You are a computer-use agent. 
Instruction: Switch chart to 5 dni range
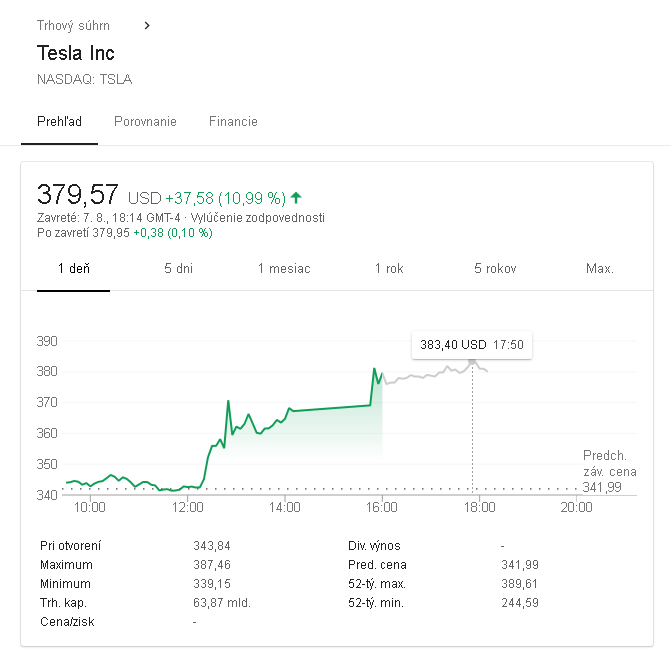click(x=178, y=268)
